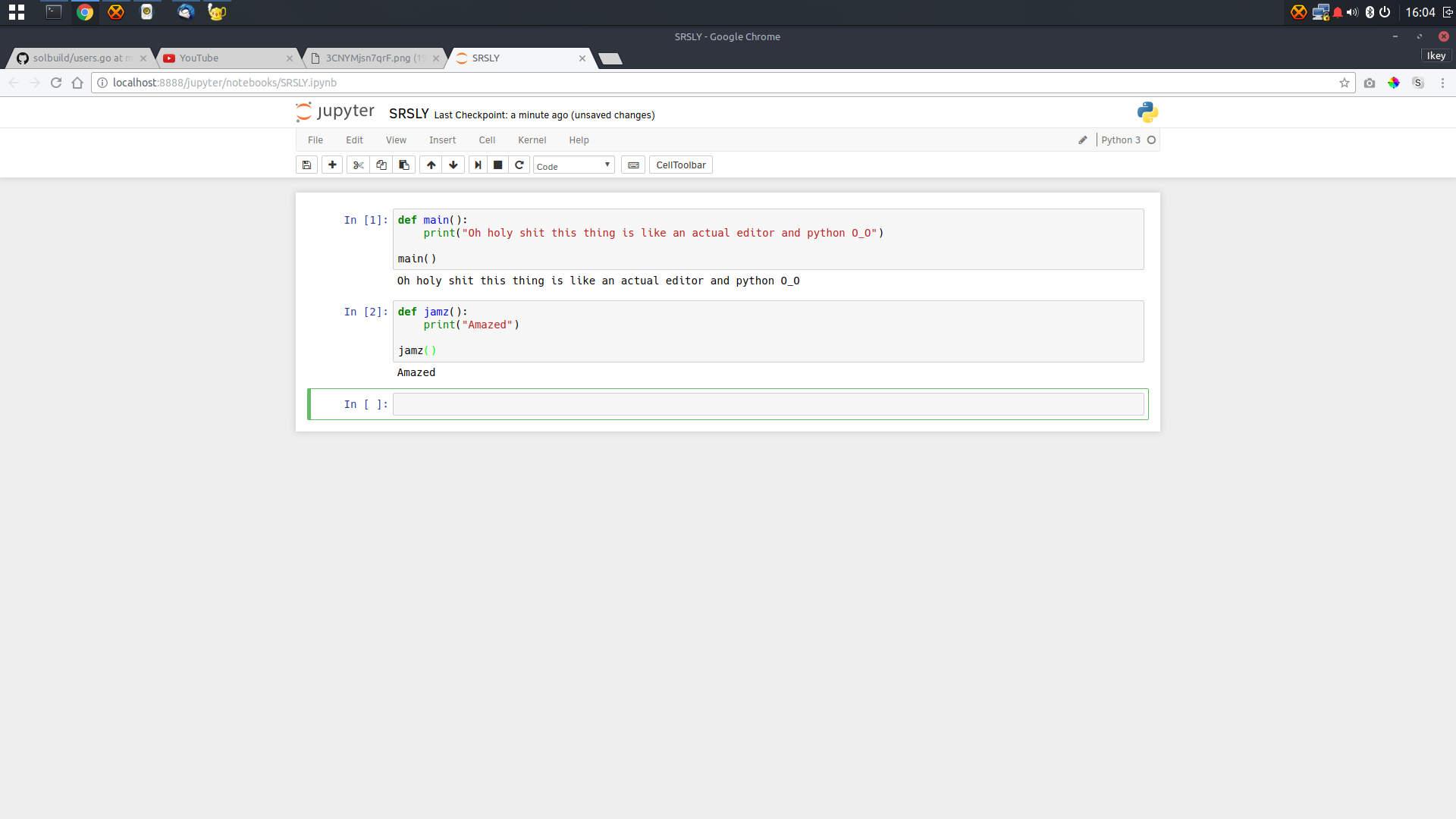Save the notebook with the floppy icon
Viewport: 1456px width, 819px height.
pos(306,165)
